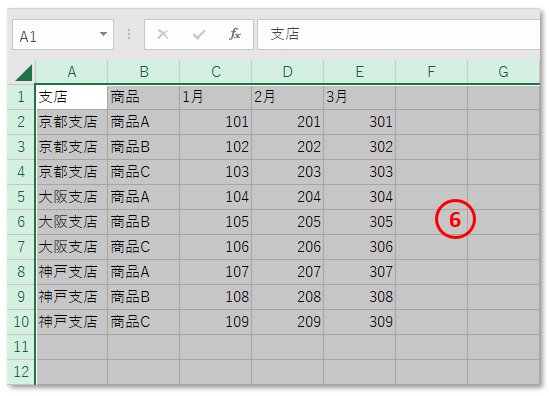This screenshot has width=549, height=396.
Task: Select row 12 header
Action: click(x=21, y=372)
